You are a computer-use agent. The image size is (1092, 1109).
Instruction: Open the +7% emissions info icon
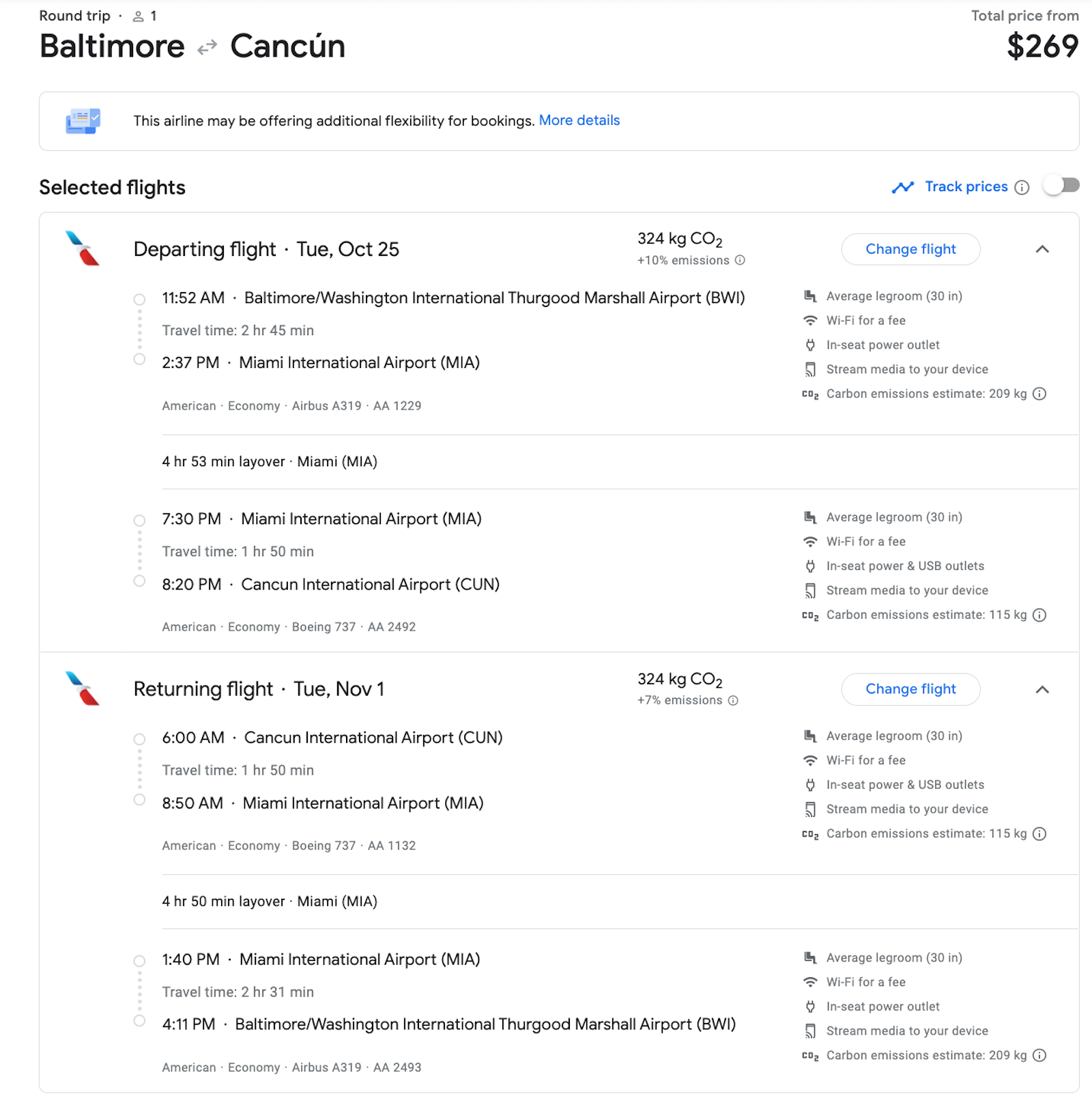pos(733,700)
